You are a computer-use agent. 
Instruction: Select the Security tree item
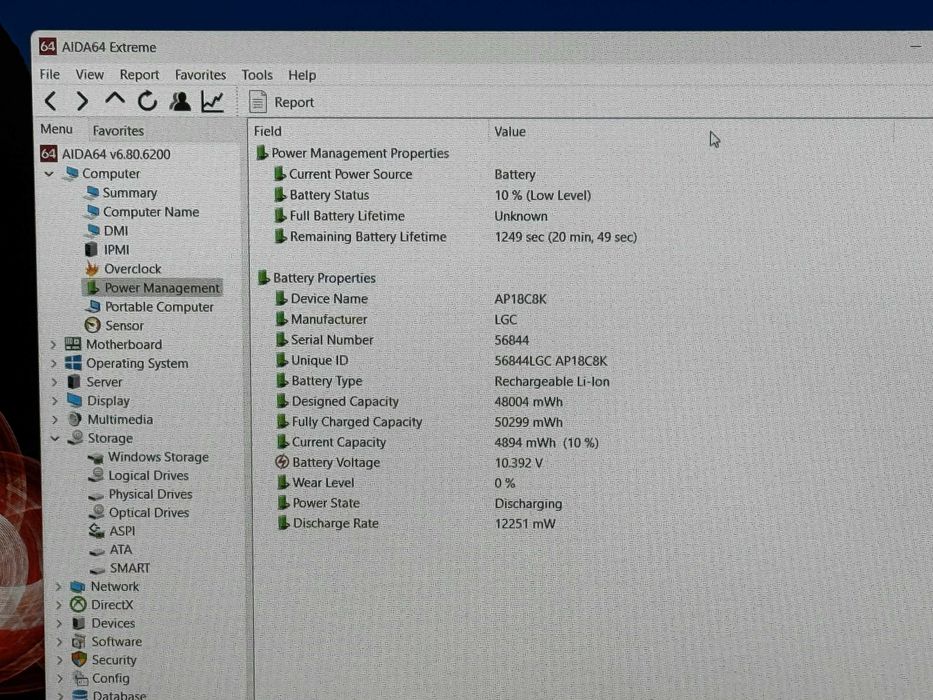(104, 660)
